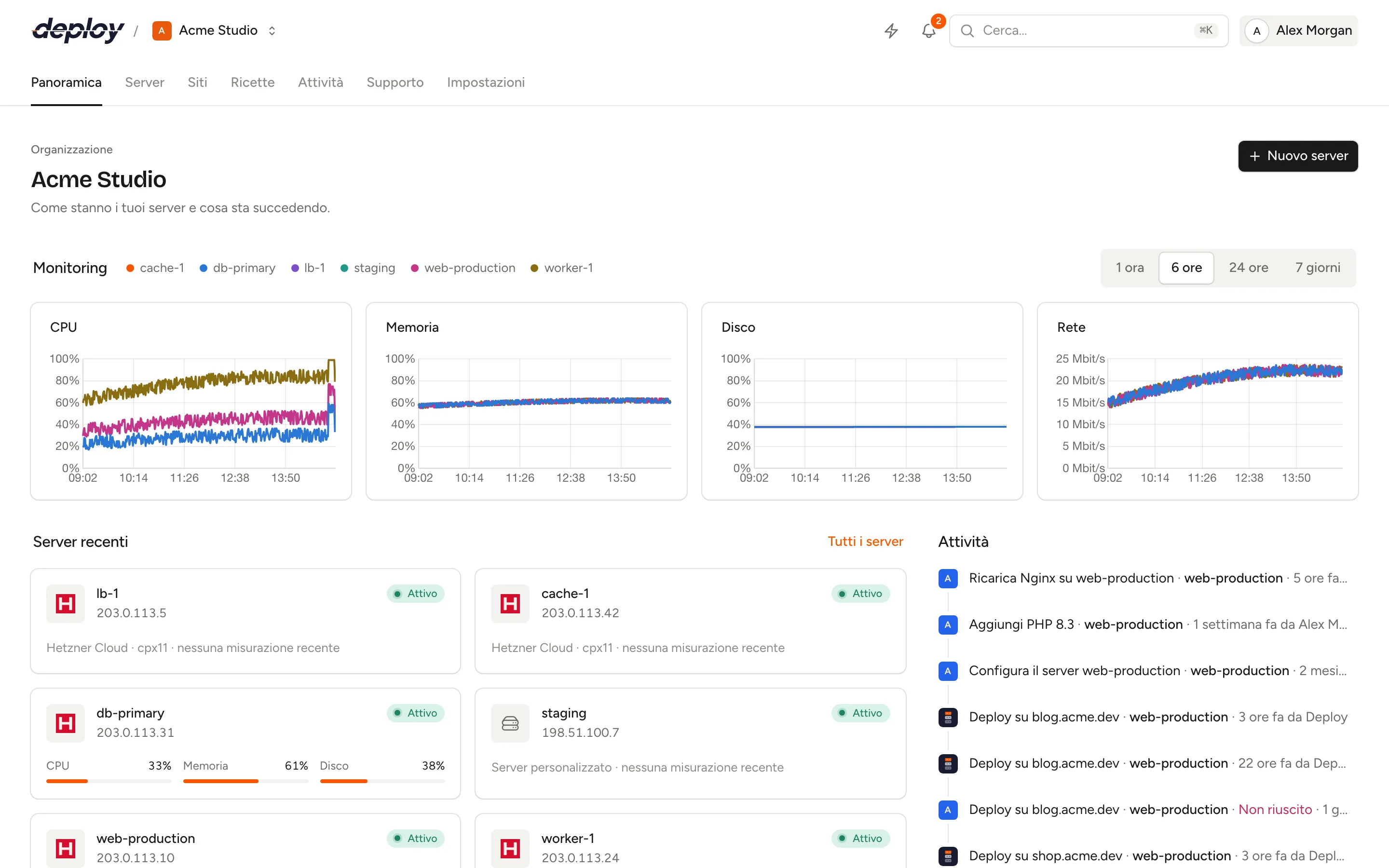This screenshot has height=868, width=1389.
Task: Click the Nuovo server button
Action: (x=1298, y=156)
